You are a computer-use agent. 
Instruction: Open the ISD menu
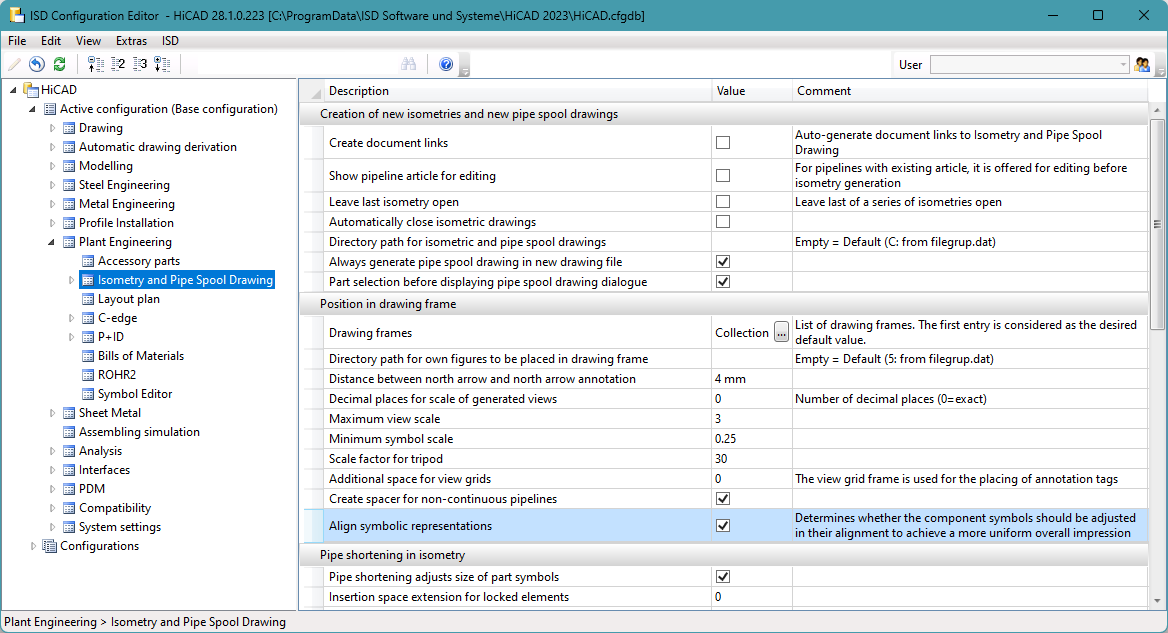[x=171, y=41]
